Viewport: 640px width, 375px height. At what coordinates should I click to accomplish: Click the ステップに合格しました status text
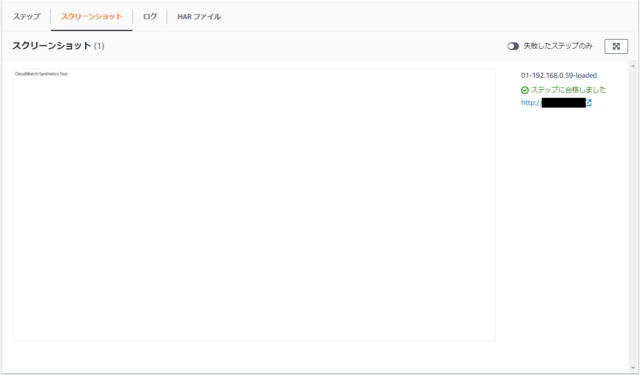click(x=568, y=90)
